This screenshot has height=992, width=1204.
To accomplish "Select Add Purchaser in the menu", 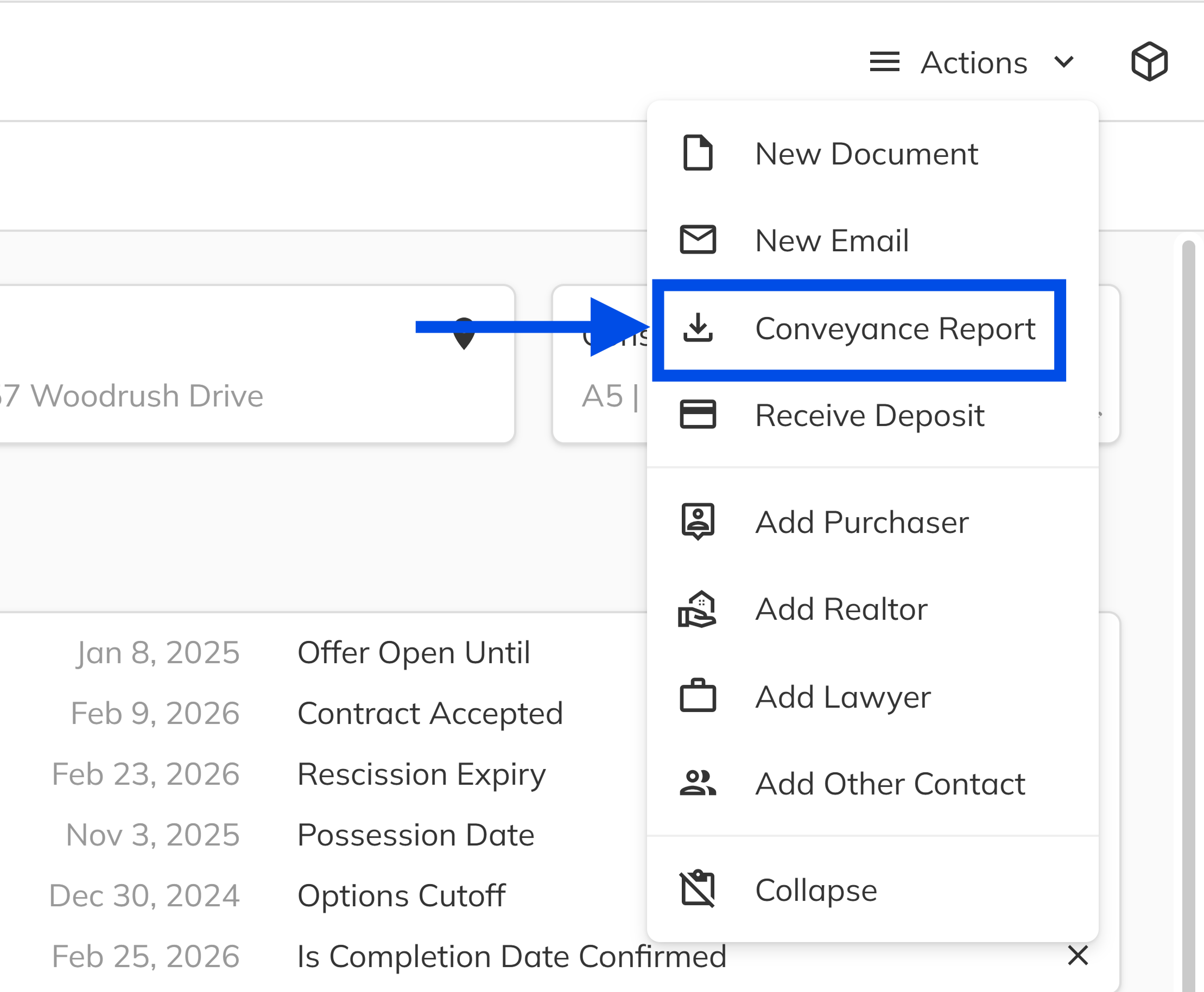I will coord(861,522).
